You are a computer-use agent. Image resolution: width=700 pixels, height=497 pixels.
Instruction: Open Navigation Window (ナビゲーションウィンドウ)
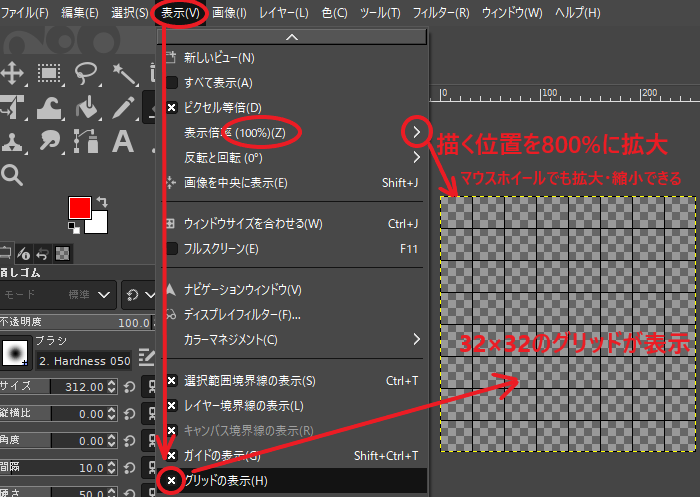click(292, 290)
